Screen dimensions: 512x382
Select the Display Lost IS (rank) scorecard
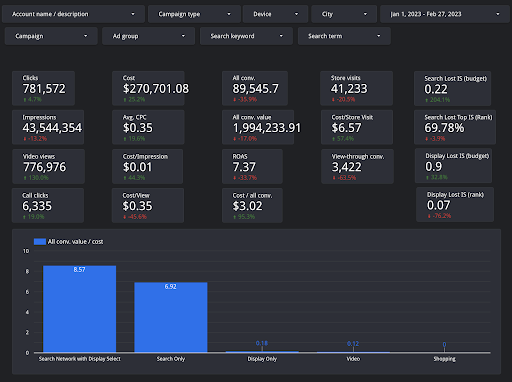[x=455, y=205]
